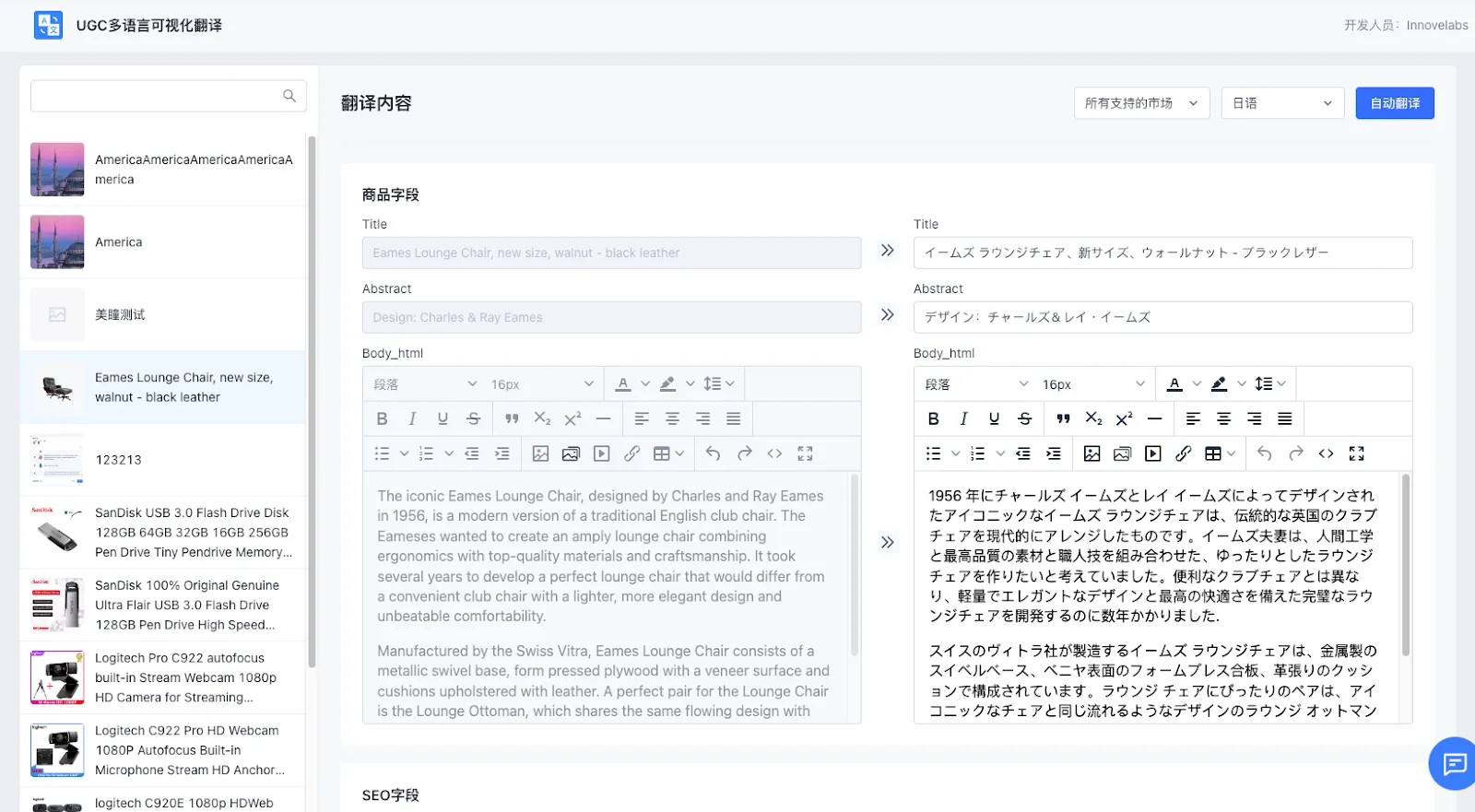Apply font color with the A swatch in Japanese editor
The image size is (1475, 812).
point(1174,384)
